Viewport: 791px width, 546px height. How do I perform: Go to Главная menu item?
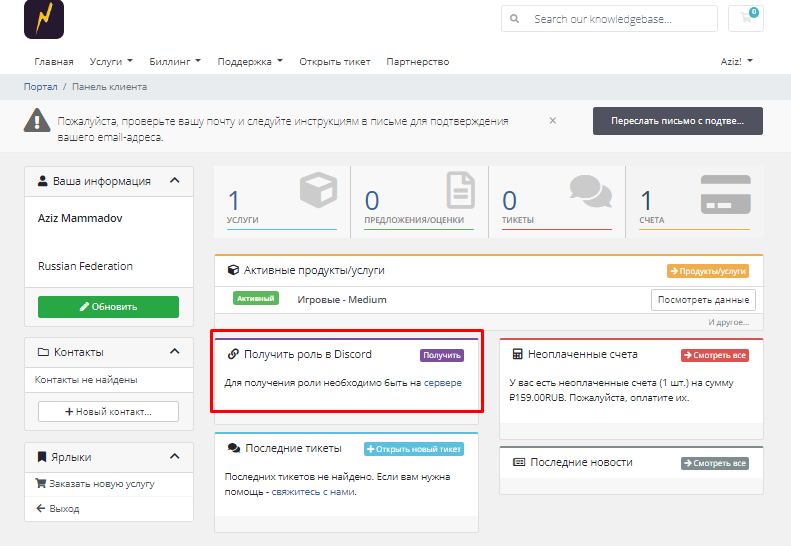tap(54, 61)
